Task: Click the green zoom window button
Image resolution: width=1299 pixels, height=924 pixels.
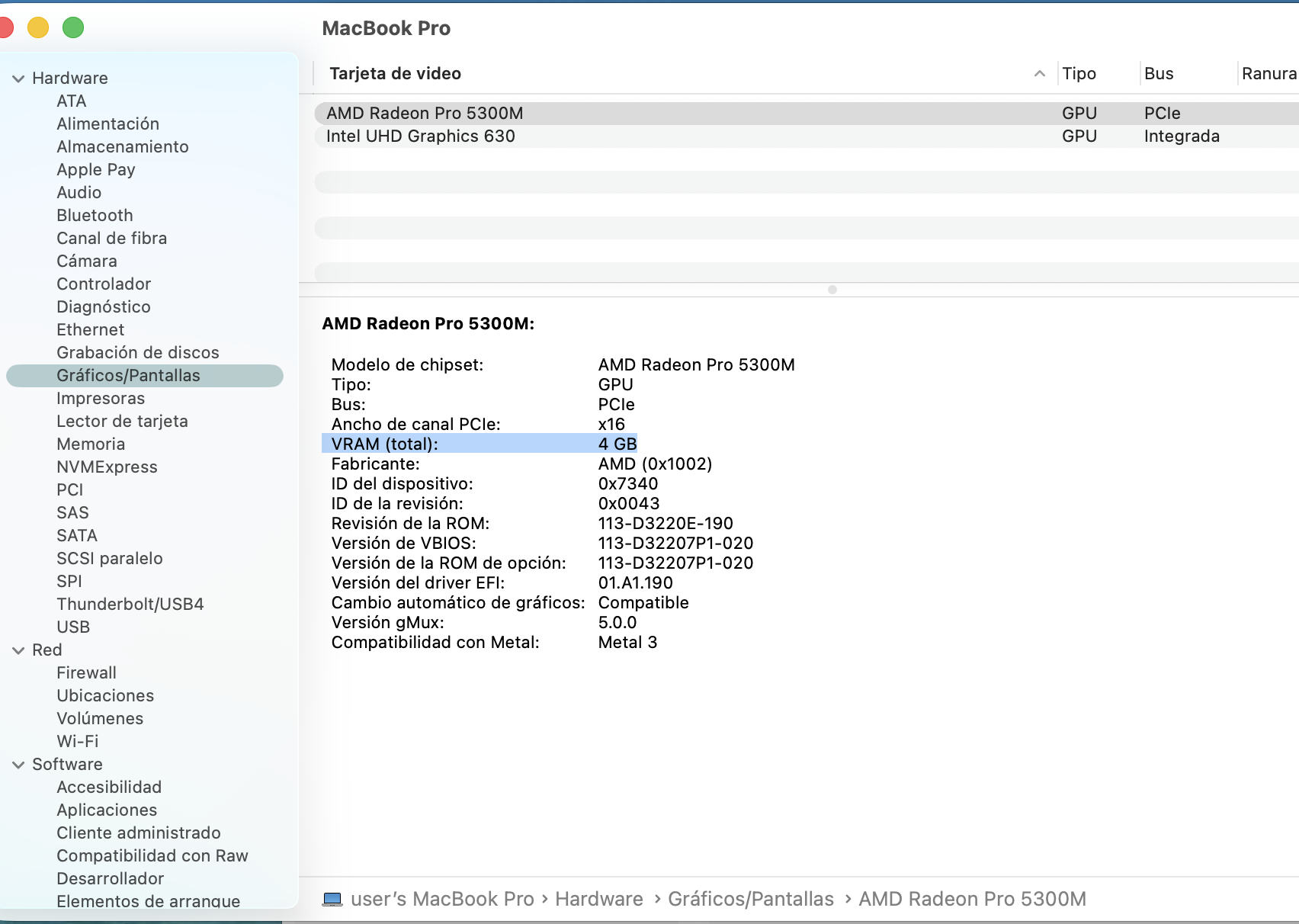Action: tap(73, 27)
